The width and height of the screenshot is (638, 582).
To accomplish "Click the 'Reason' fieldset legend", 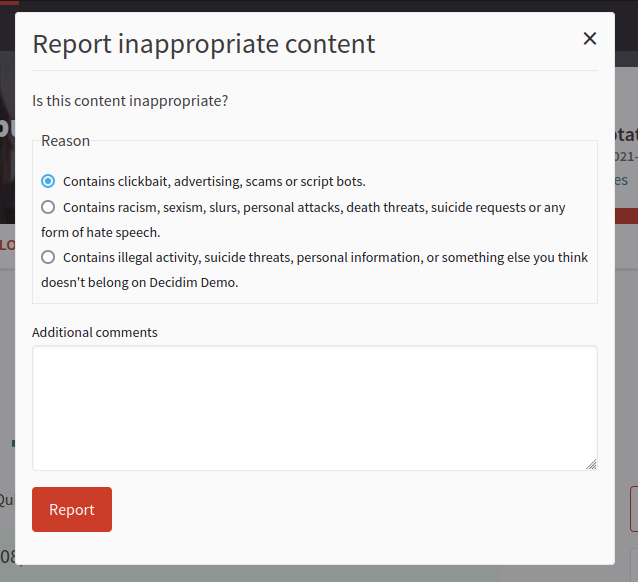I will point(66,141).
